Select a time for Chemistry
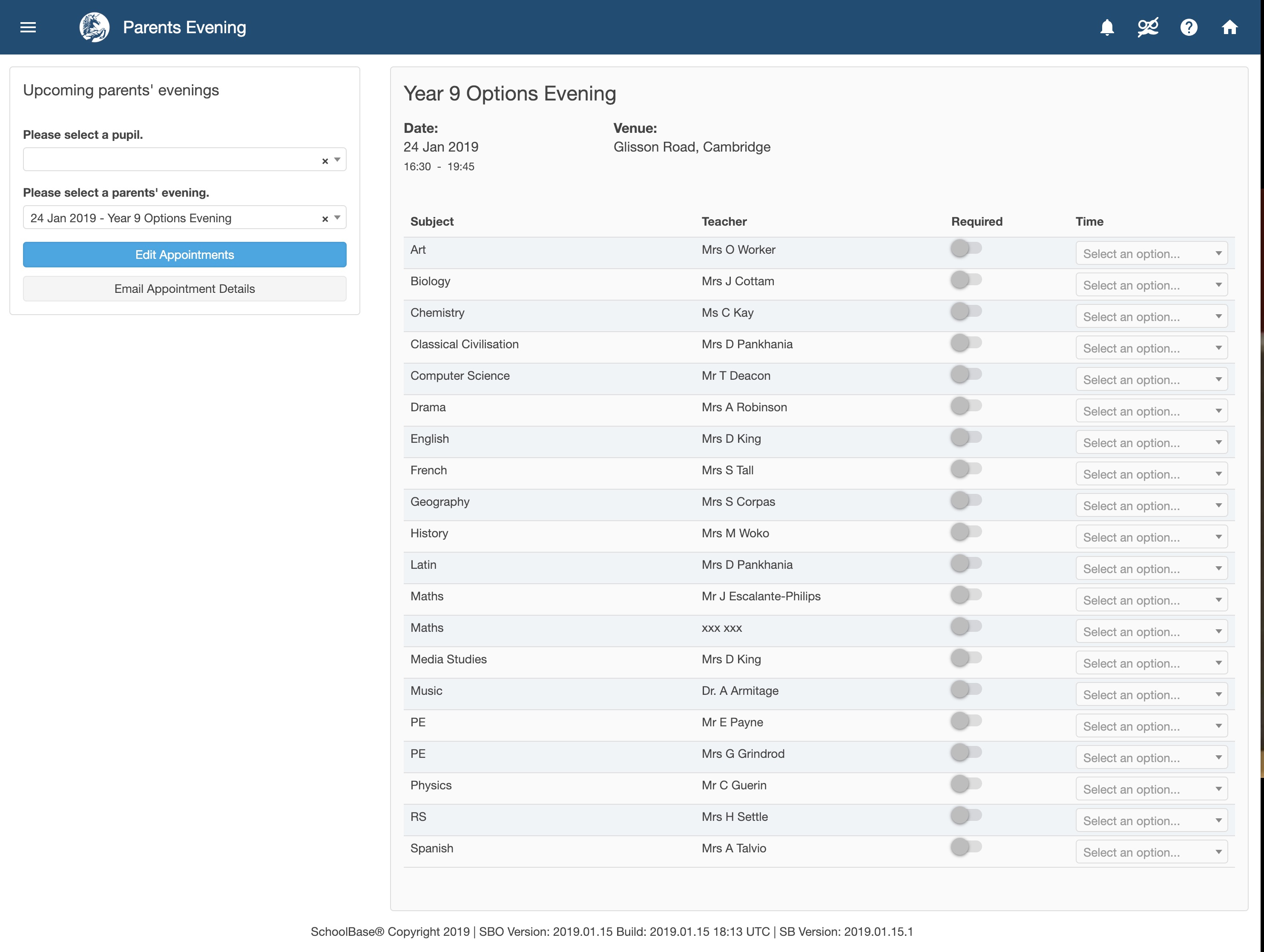 click(x=1152, y=316)
